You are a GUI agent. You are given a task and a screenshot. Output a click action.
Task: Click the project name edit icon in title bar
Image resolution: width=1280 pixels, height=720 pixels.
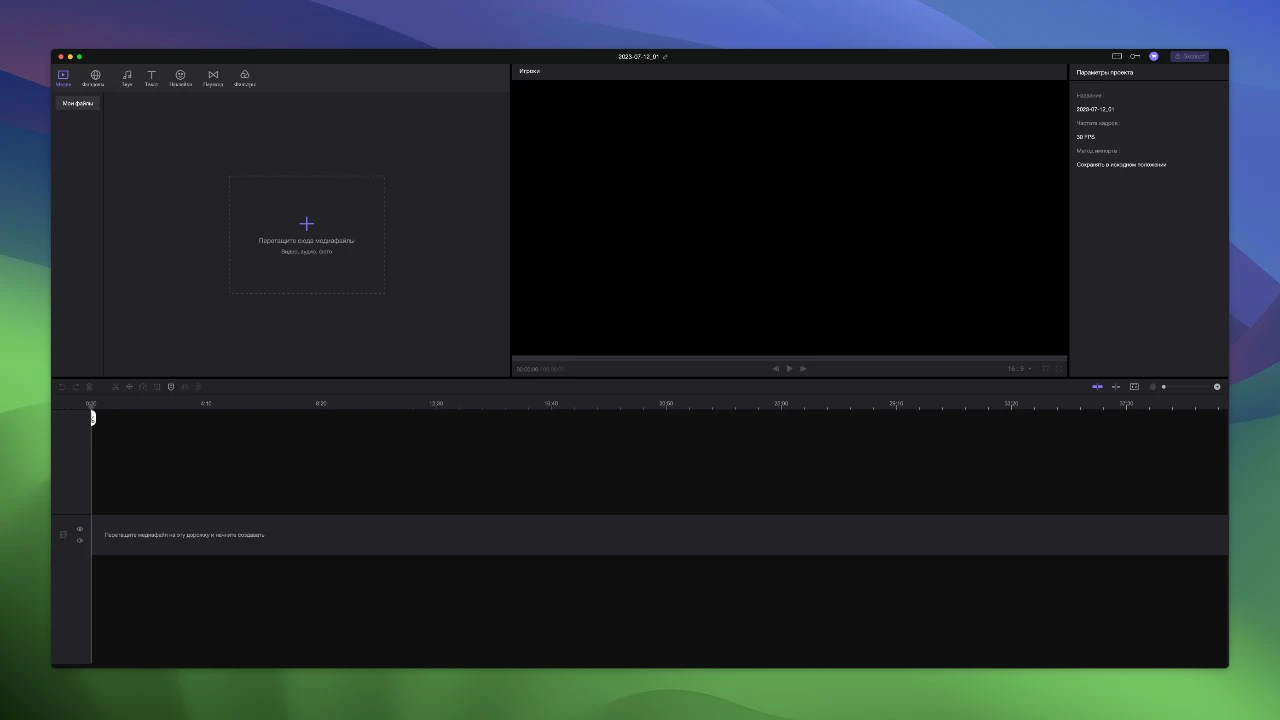pyautogui.click(x=665, y=57)
